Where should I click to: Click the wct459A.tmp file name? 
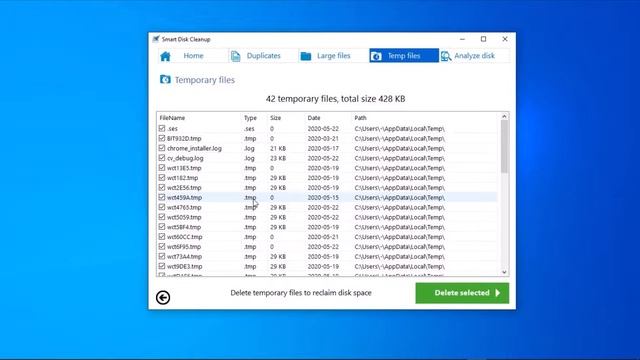click(x=184, y=198)
